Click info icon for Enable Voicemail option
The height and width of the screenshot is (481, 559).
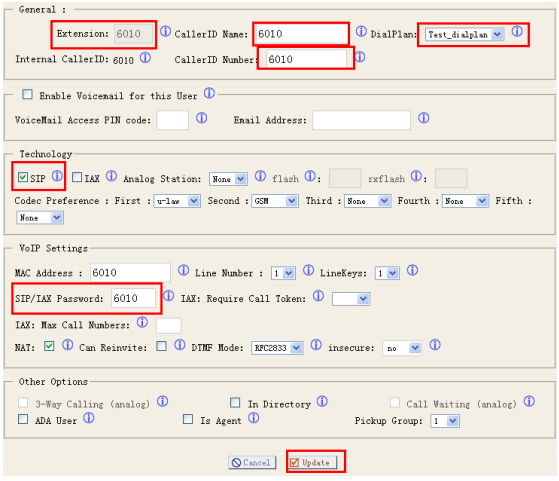(209, 93)
